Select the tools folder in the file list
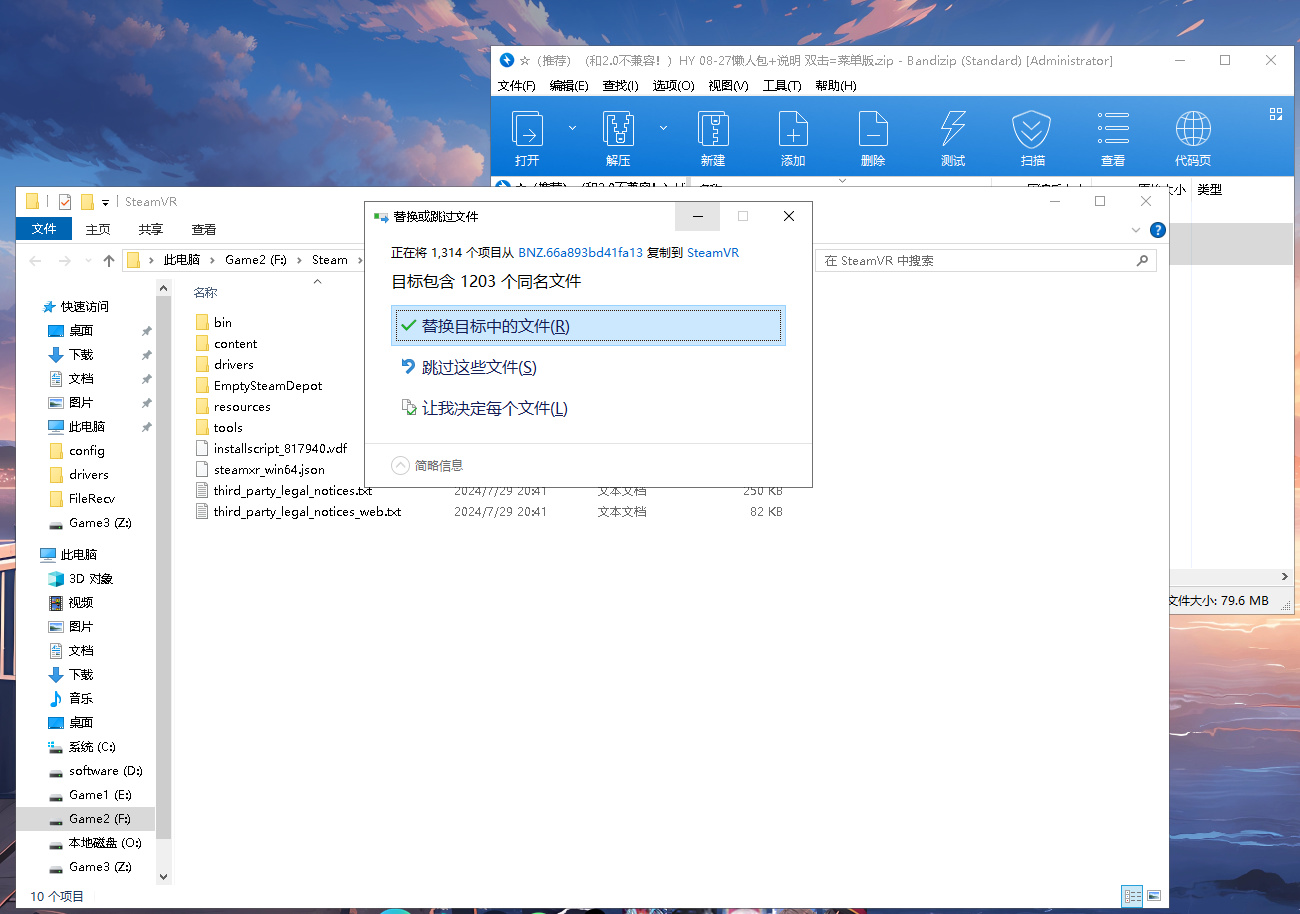 tap(228, 427)
